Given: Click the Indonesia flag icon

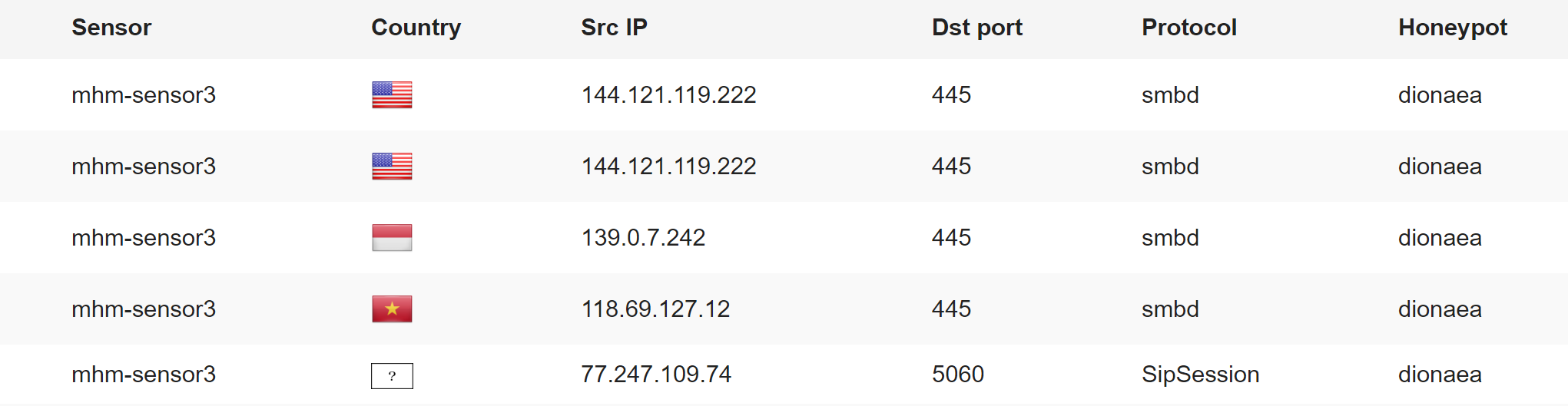Looking at the screenshot, I should point(392,238).
